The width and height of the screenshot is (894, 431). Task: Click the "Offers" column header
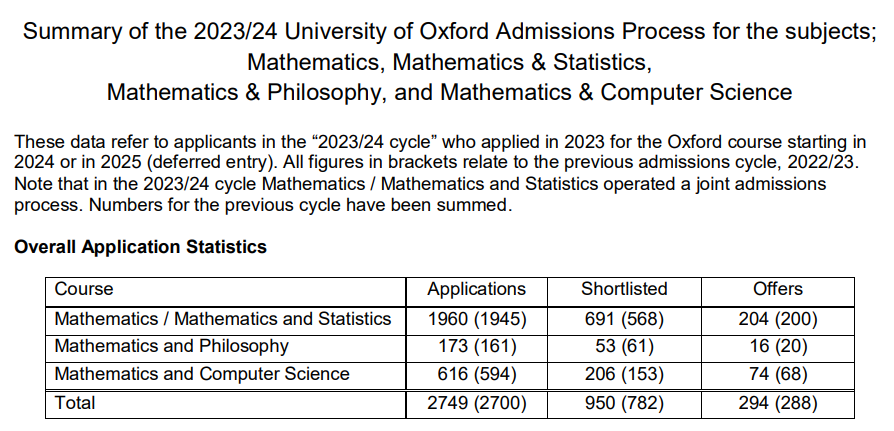(x=778, y=289)
